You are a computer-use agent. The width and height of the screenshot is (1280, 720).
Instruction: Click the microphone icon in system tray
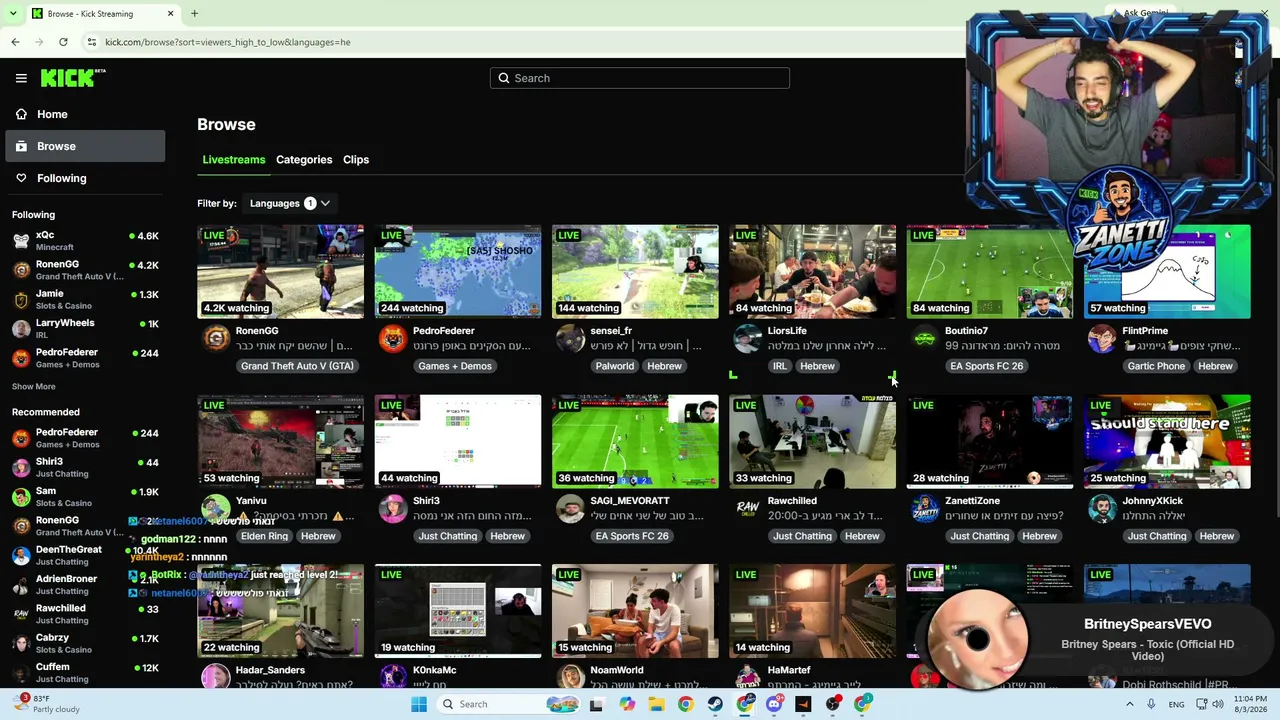1151,704
